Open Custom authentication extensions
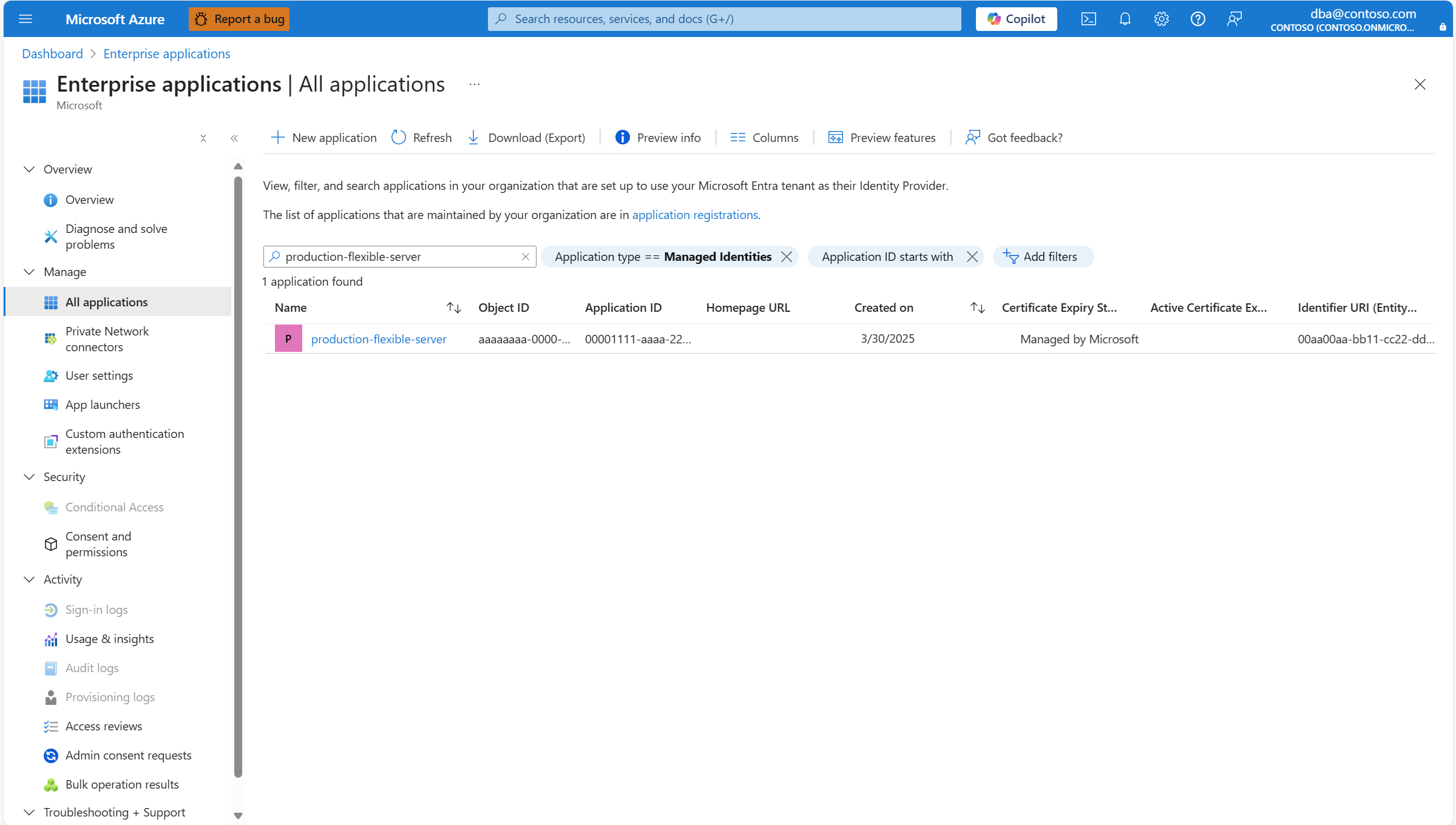This screenshot has width=1456, height=825. coord(124,442)
